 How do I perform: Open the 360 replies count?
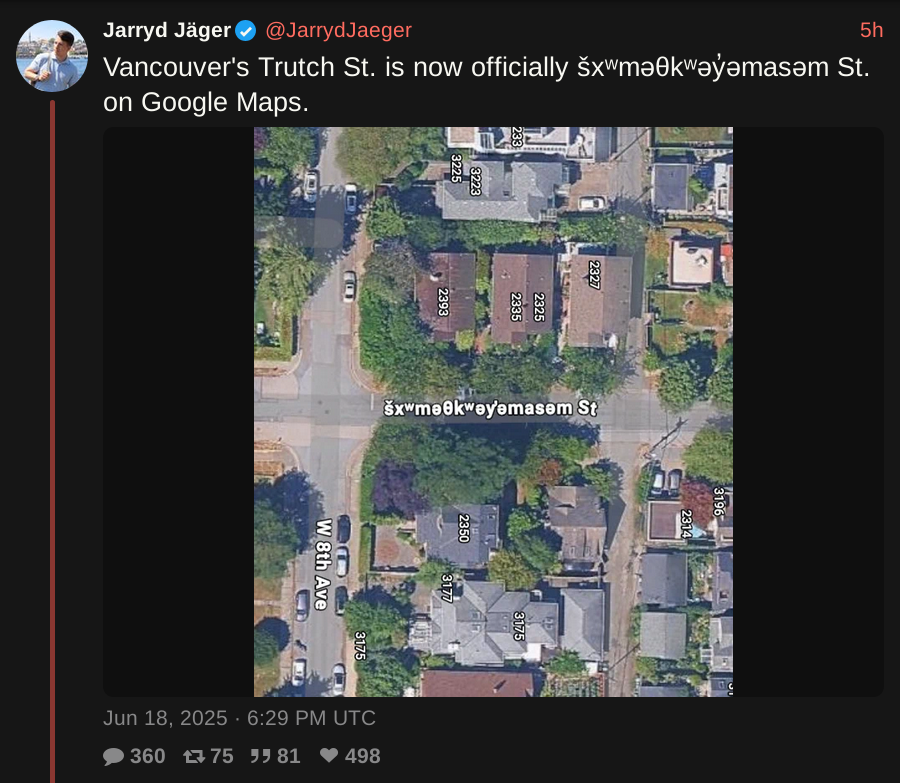148,756
